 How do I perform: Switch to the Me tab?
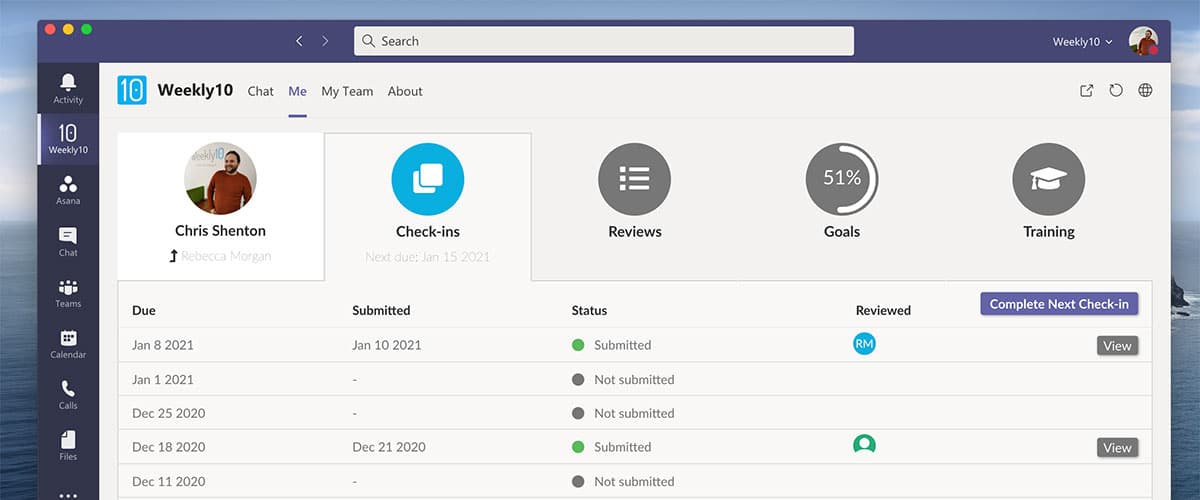(297, 91)
